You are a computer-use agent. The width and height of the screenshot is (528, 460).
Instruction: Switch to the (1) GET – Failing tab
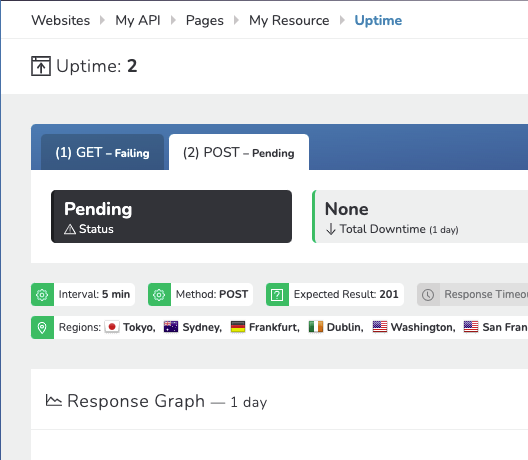(102, 152)
